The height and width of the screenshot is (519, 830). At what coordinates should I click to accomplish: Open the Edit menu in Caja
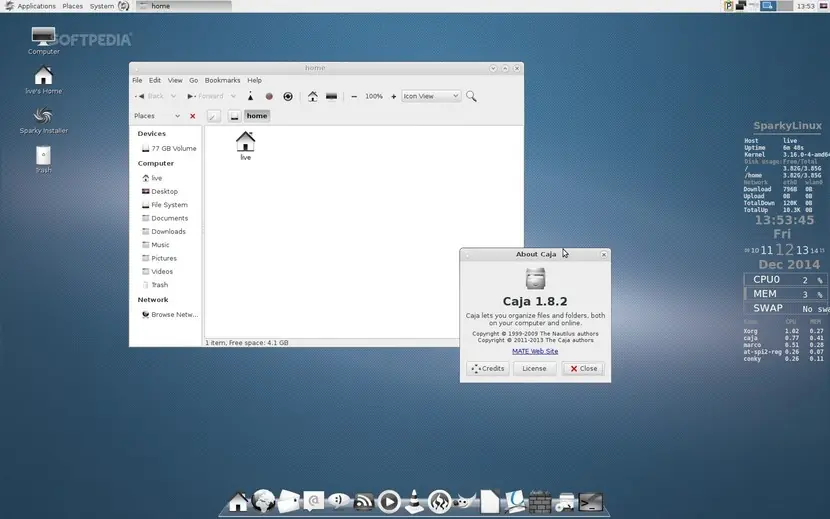click(155, 80)
